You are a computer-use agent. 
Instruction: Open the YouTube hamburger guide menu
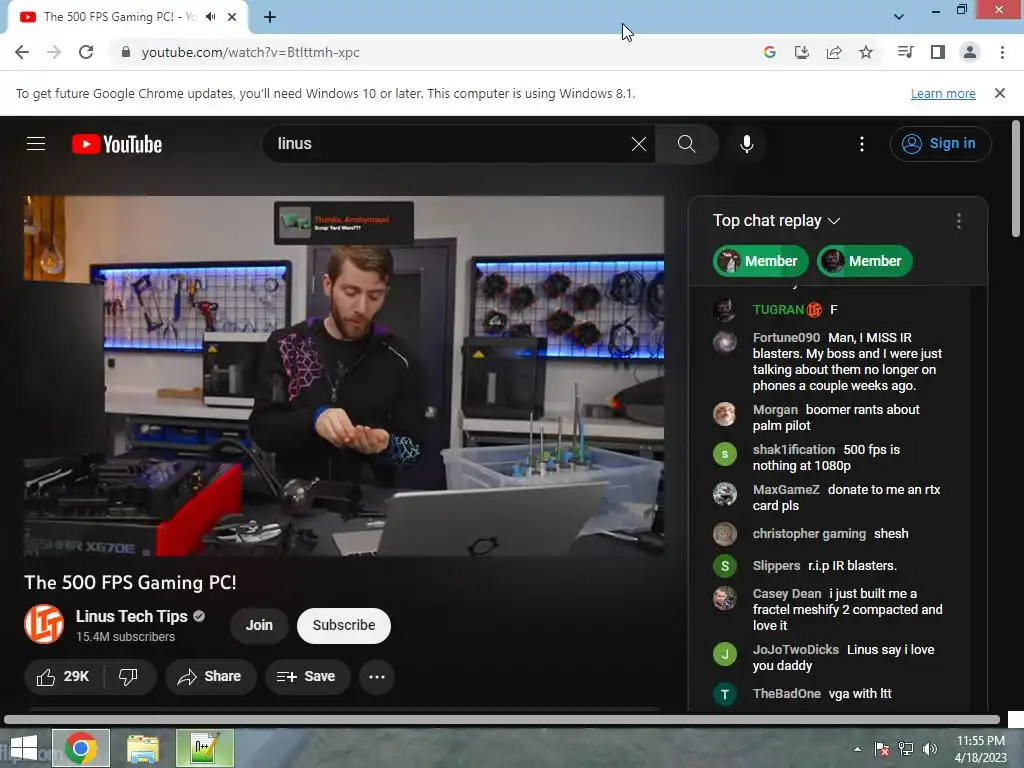point(36,144)
